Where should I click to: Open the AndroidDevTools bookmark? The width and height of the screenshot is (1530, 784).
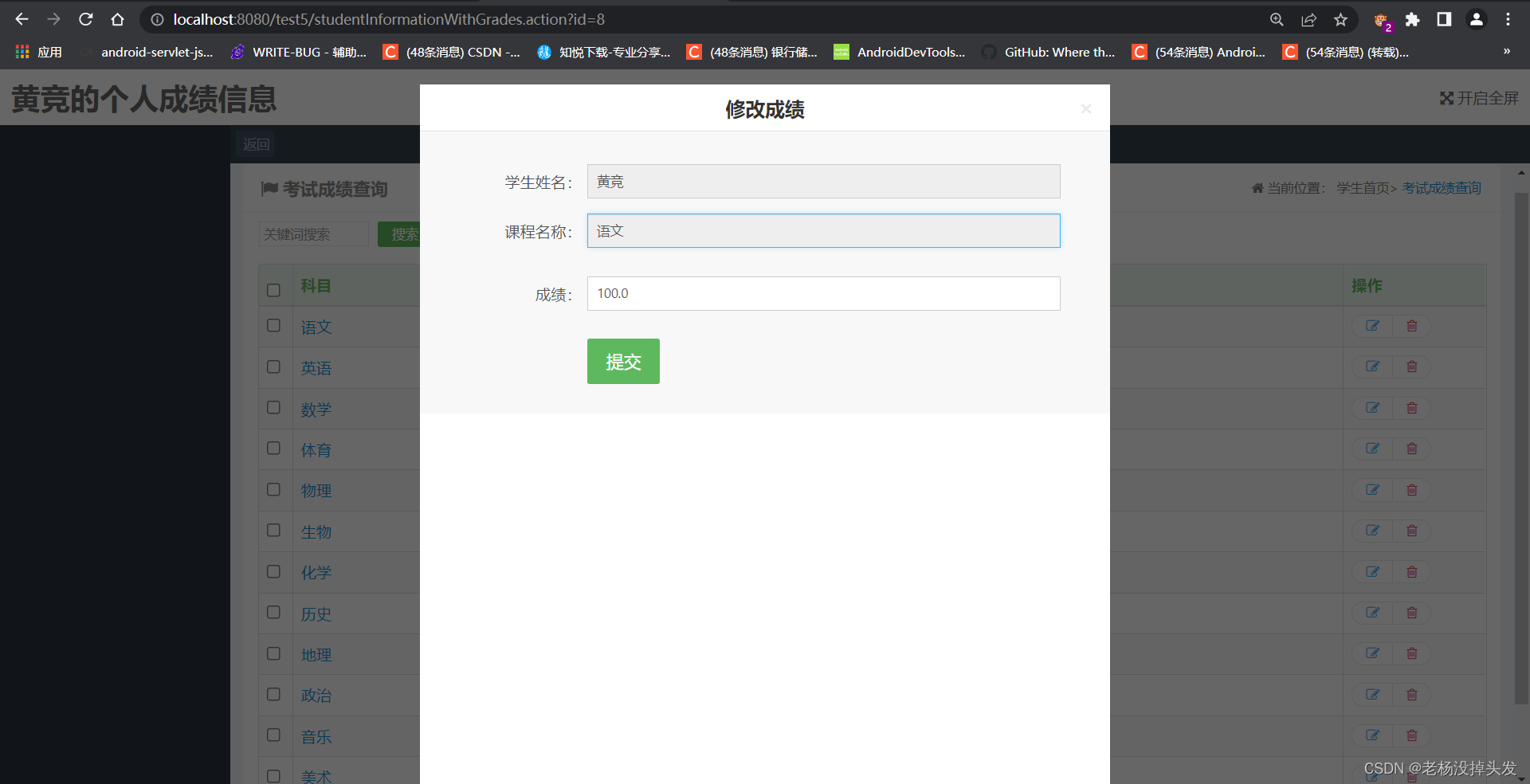pyautogui.click(x=900, y=52)
